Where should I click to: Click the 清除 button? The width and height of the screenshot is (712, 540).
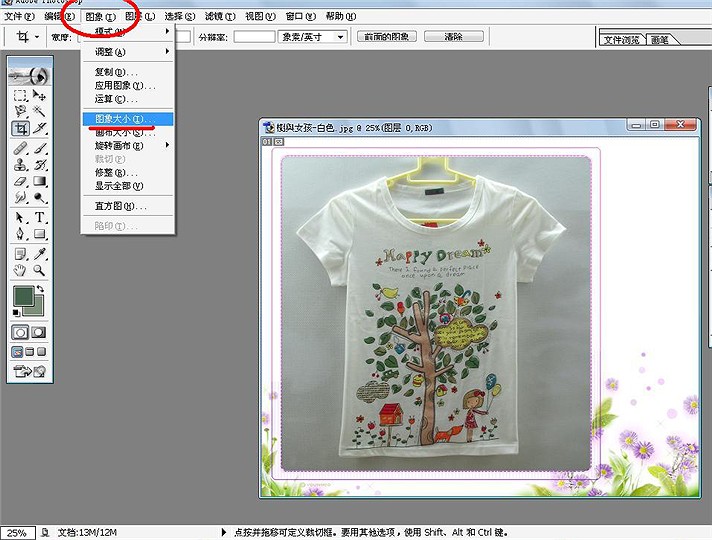coord(454,36)
